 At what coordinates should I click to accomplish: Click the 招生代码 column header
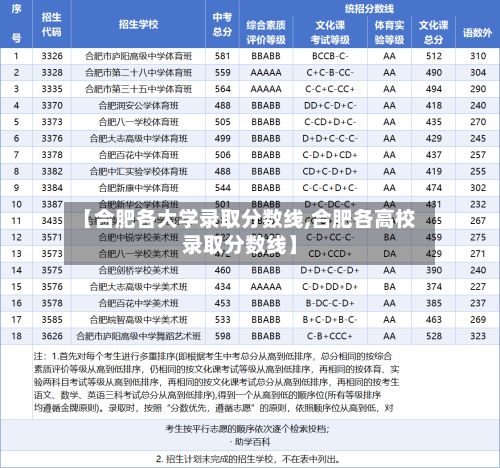click(51, 24)
